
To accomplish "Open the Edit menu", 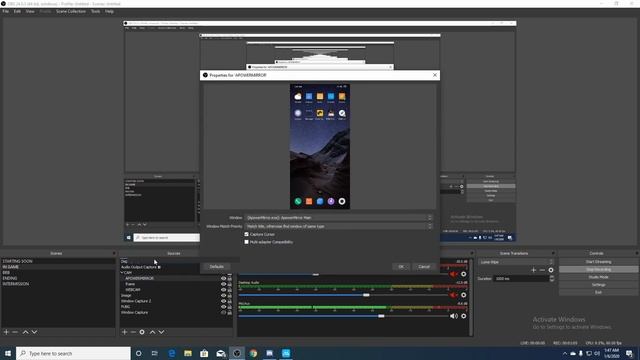I will [x=17, y=11].
